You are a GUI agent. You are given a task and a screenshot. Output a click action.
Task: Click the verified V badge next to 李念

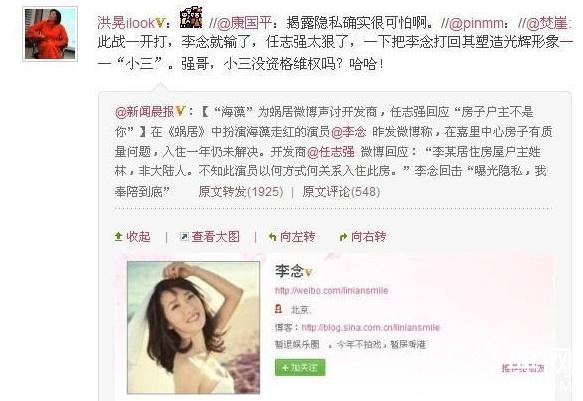(x=309, y=272)
